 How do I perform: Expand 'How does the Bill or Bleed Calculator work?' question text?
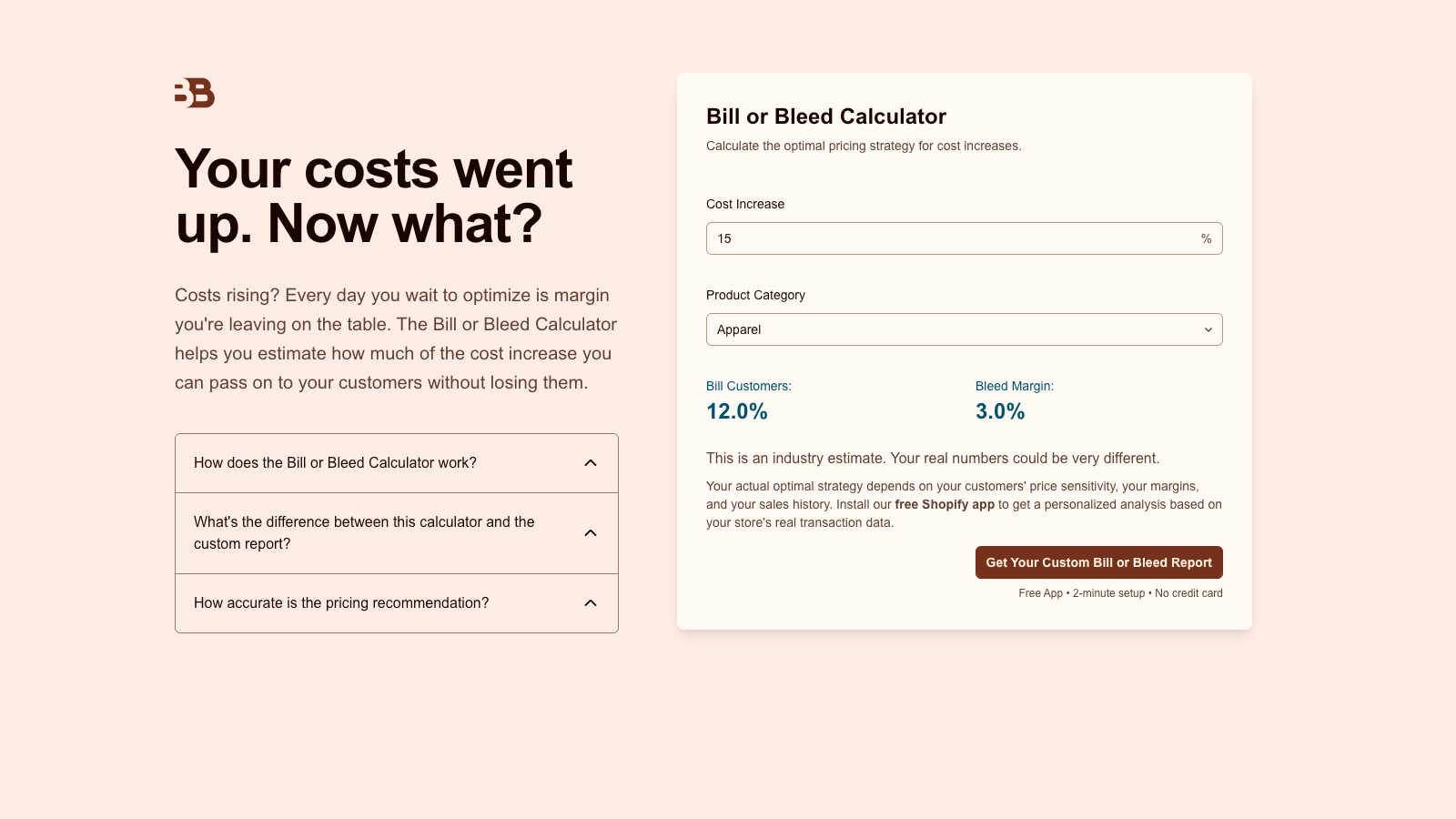(x=335, y=463)
